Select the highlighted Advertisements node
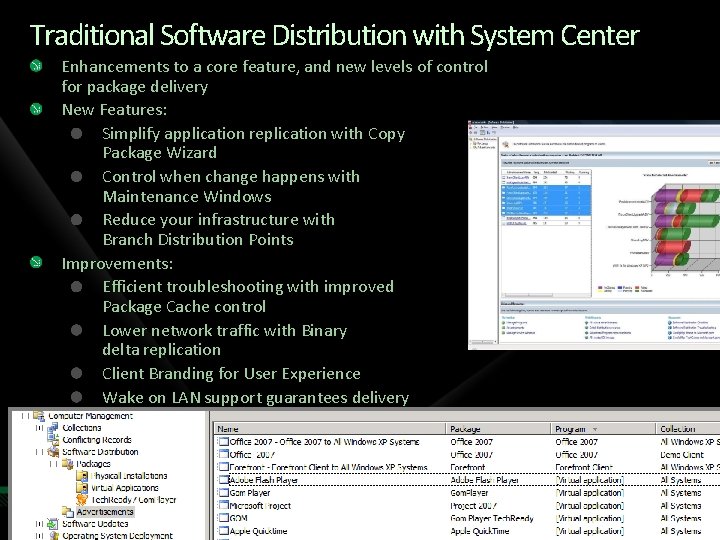Image resolution: width=720 pixels, height=540 pixels. (105, 512)
